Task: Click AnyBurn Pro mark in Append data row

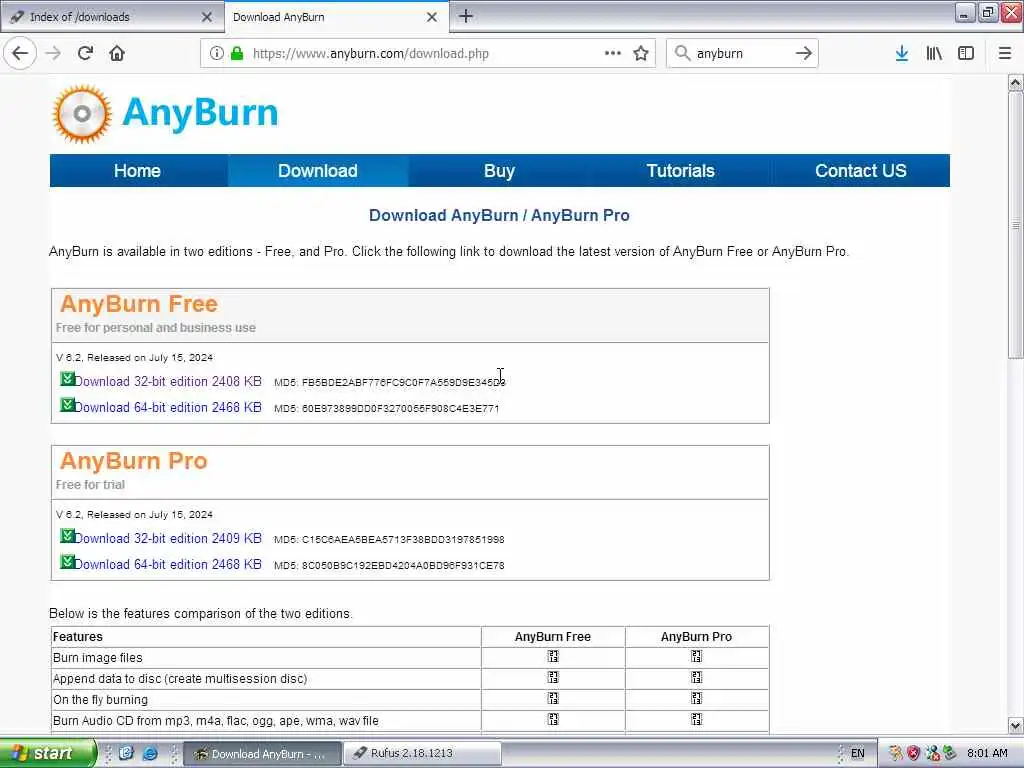Action: [696, 678]
